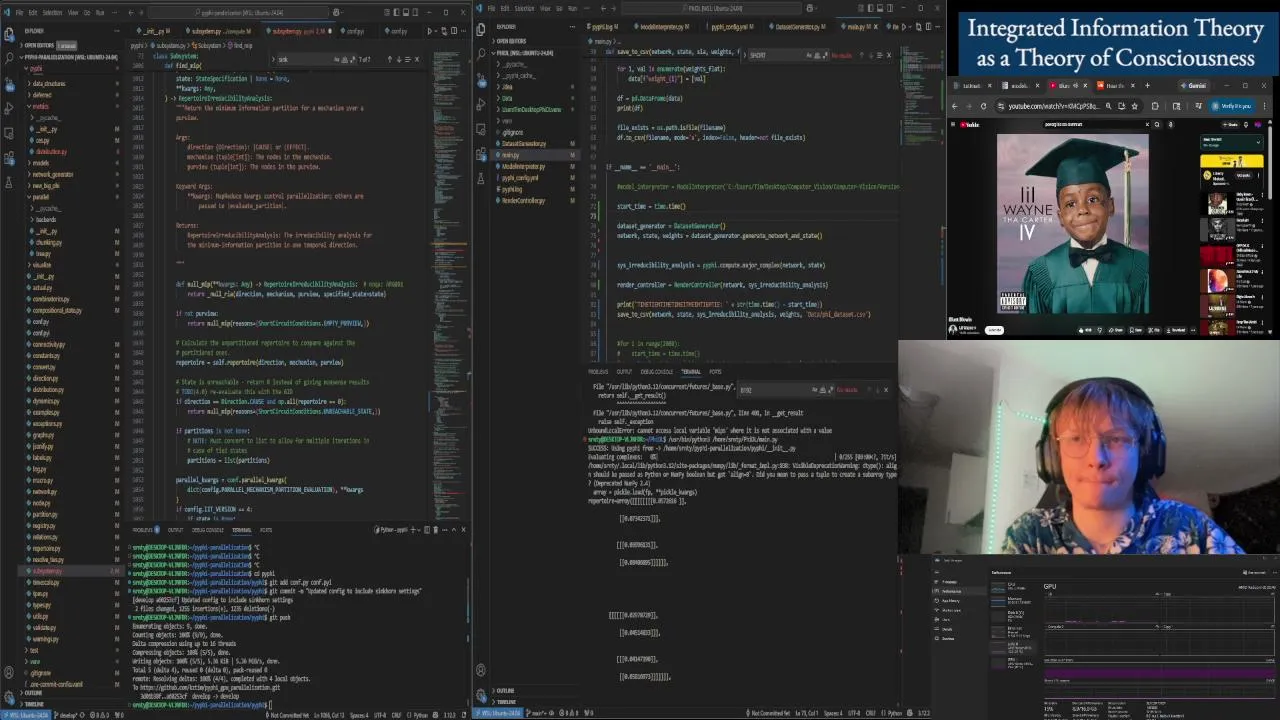Toggle primary side bar in left VS Code
Image resolution: width=1280 pixels, height=720 pixels.
(x=397, y=12)
